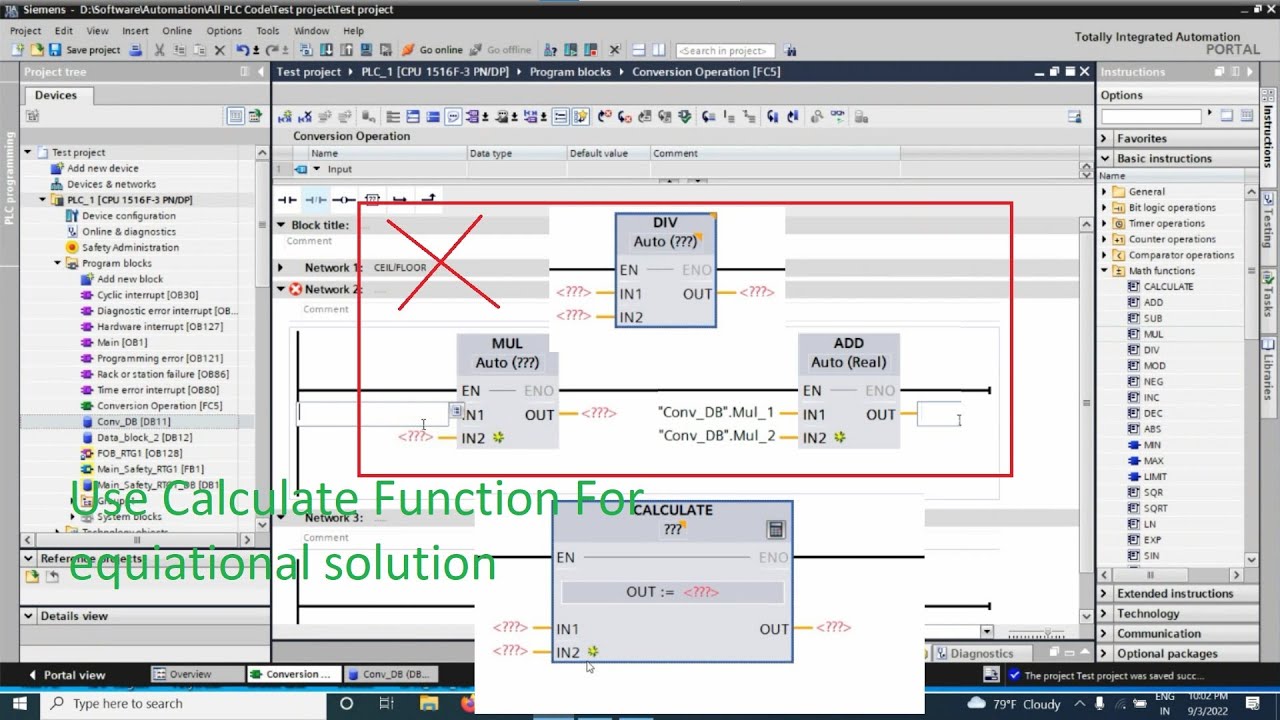Collapse the Project tree panel arrow
This screenshot has width=1280, height=720.
pos(261,72)
